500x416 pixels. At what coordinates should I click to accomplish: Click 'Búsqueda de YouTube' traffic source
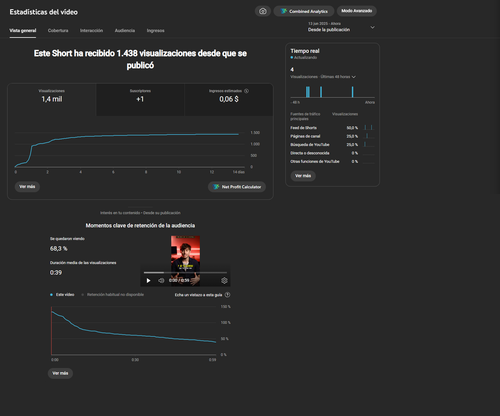pyautogui.click(x=332, y=144)
